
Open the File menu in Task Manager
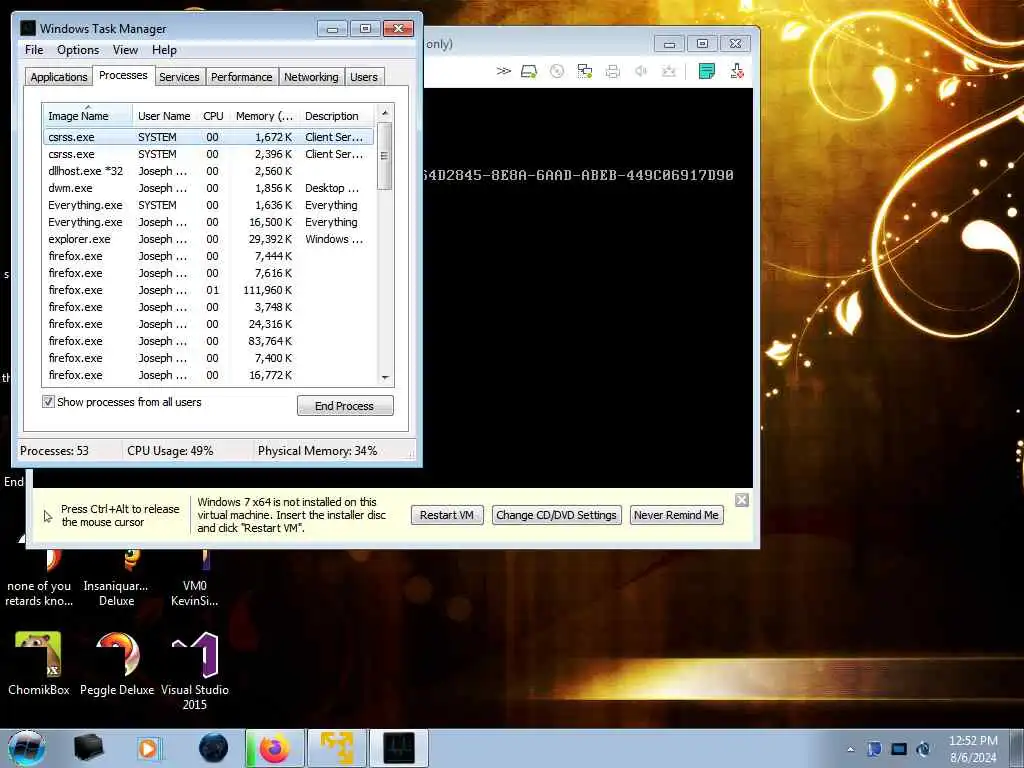coord(34,50)
